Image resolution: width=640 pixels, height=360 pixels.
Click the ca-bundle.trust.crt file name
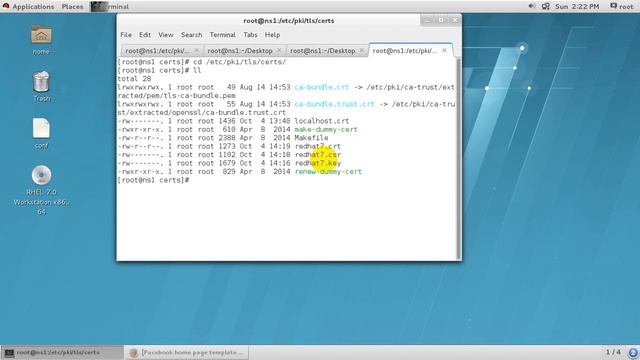click(334, 104)
